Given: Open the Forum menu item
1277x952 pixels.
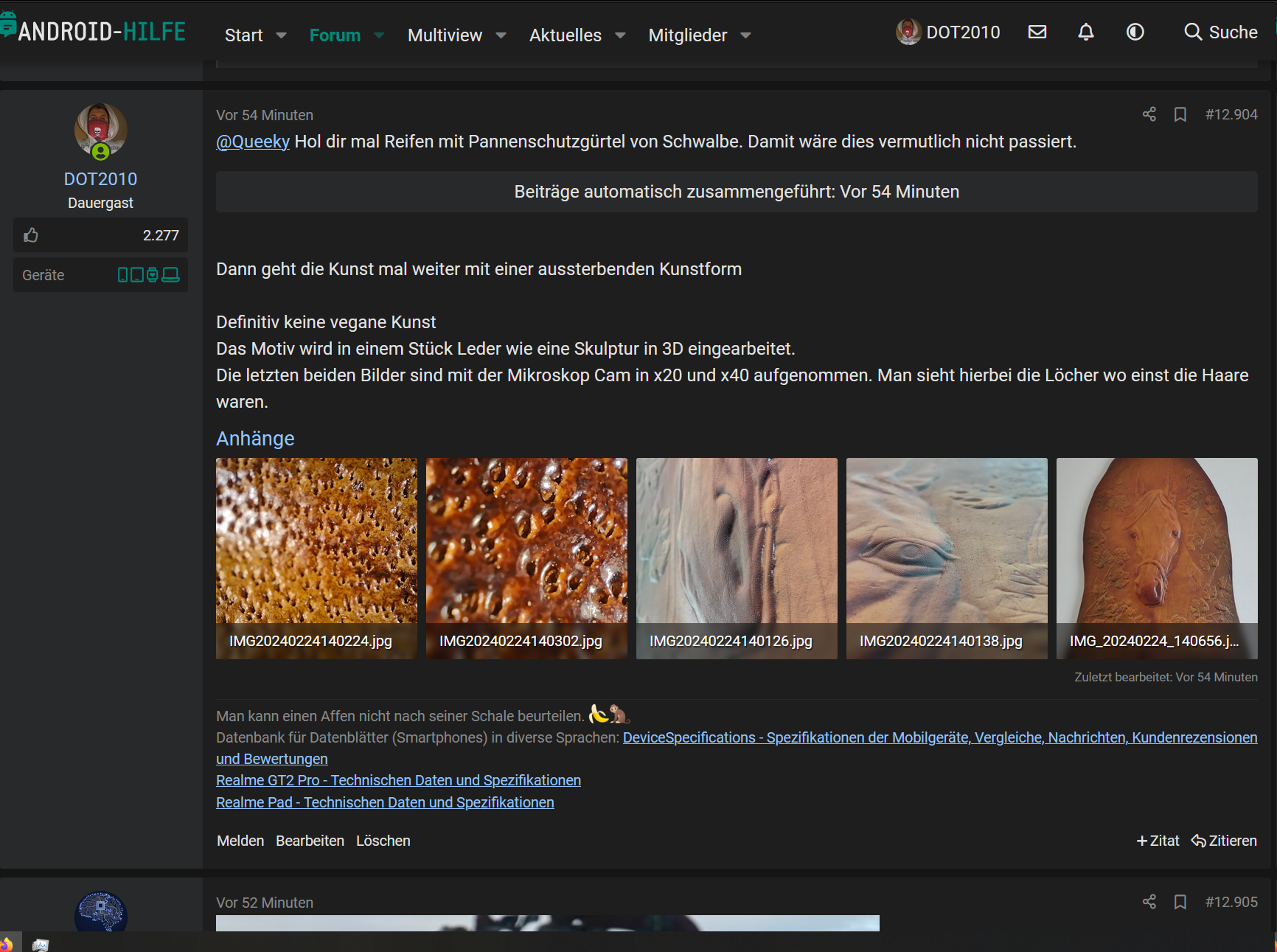Looking at the screenshot, I should 335,35.
